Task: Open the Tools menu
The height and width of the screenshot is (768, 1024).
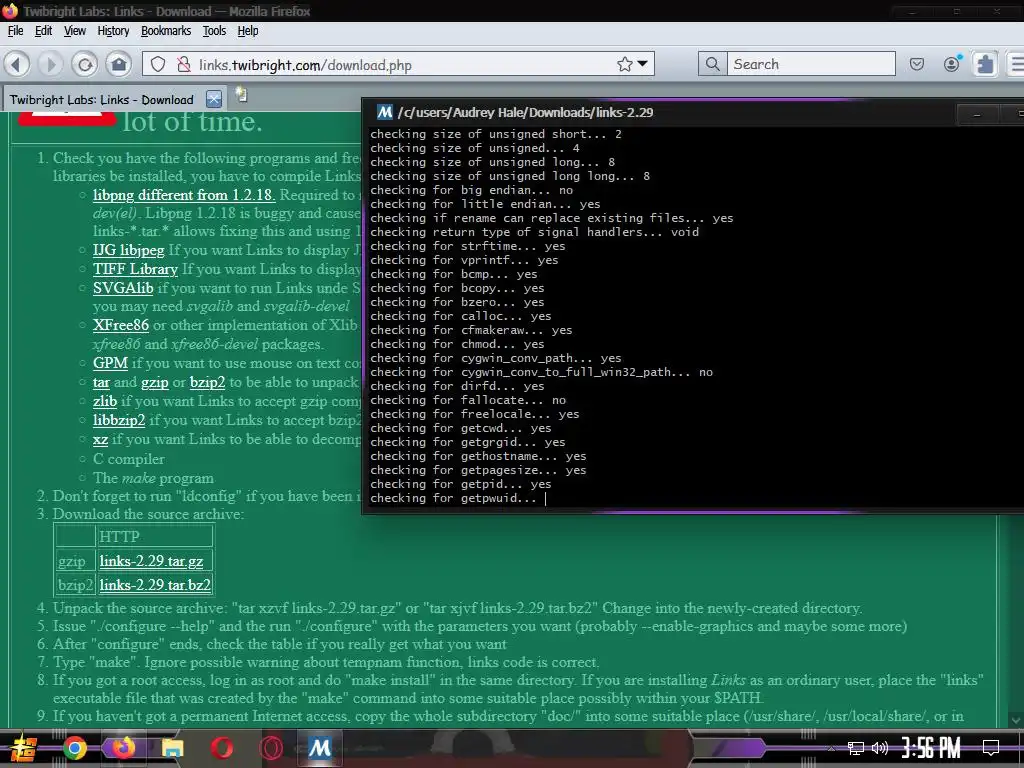Action: (x=214, y=31)
